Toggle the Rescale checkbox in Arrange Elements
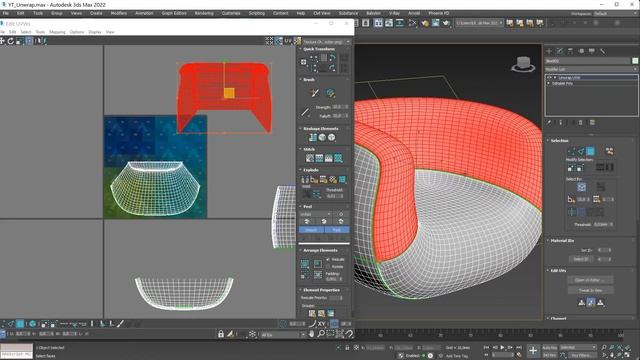Viewport: 640px width, 360px height. pyautogui.click(x=328, y=259)
